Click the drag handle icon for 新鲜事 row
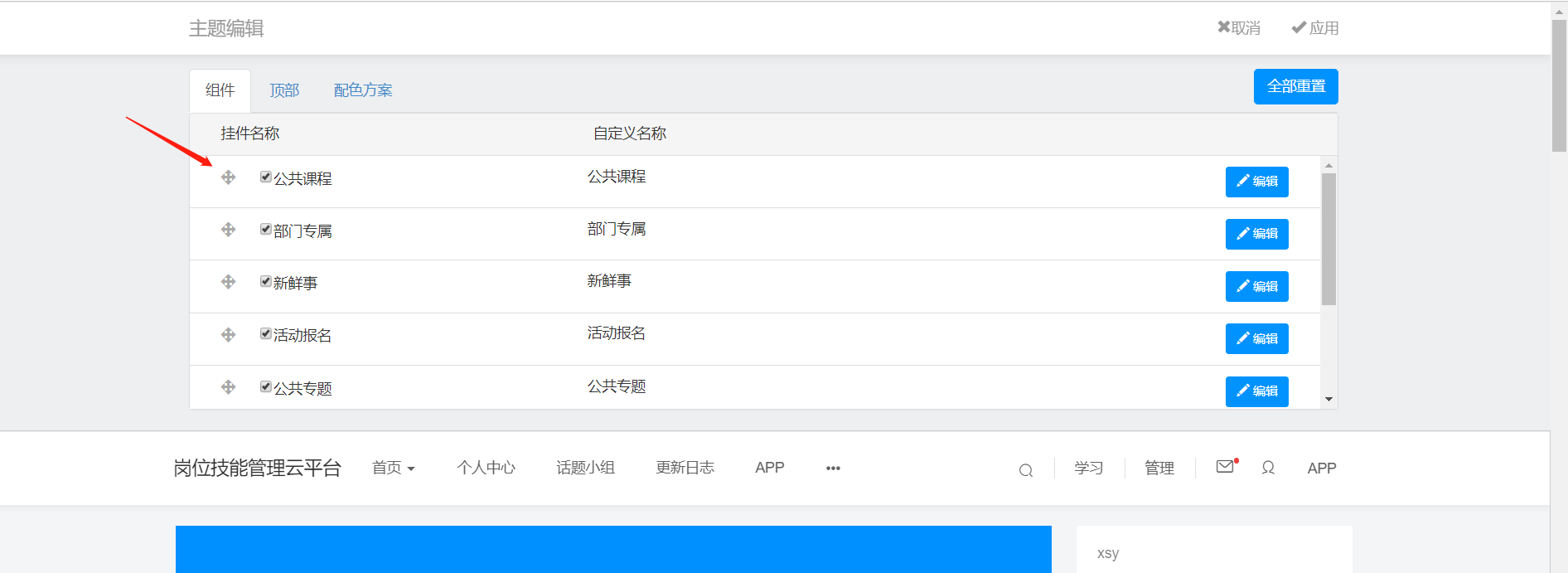Screen dimensions: 1568x573 coord(229,282)
